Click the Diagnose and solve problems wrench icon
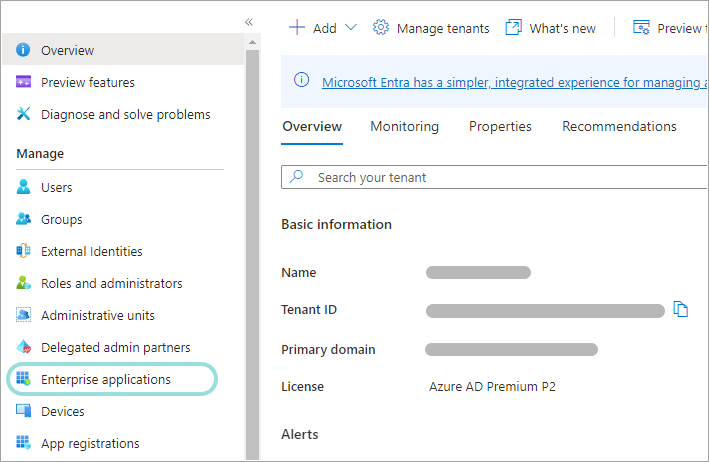Image resolution: width=709 pixels, height=462 pixels. [23, 114]
